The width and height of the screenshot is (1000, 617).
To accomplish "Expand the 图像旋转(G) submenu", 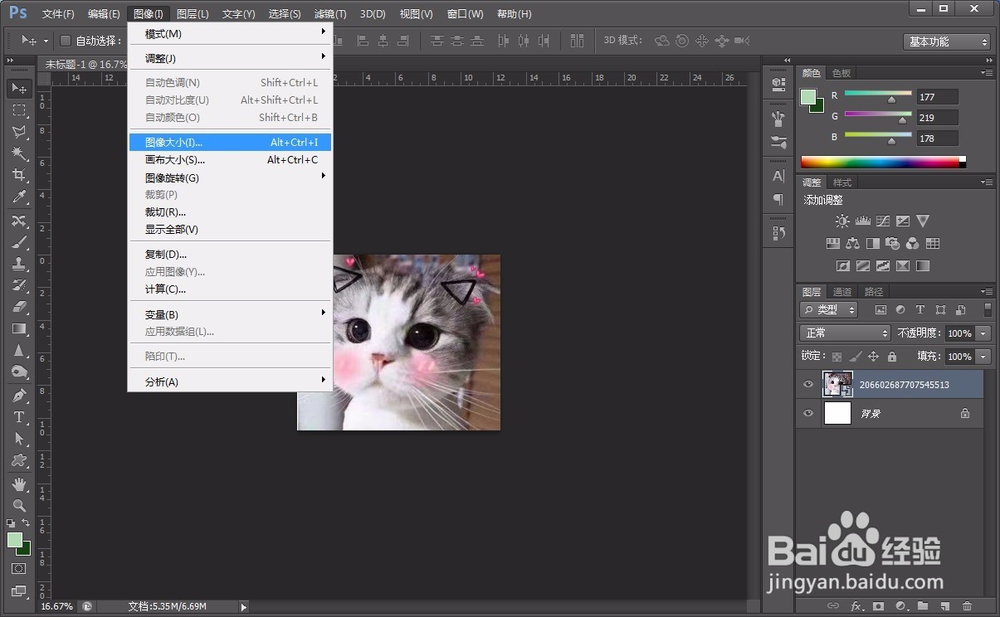I will coord(230,177).
